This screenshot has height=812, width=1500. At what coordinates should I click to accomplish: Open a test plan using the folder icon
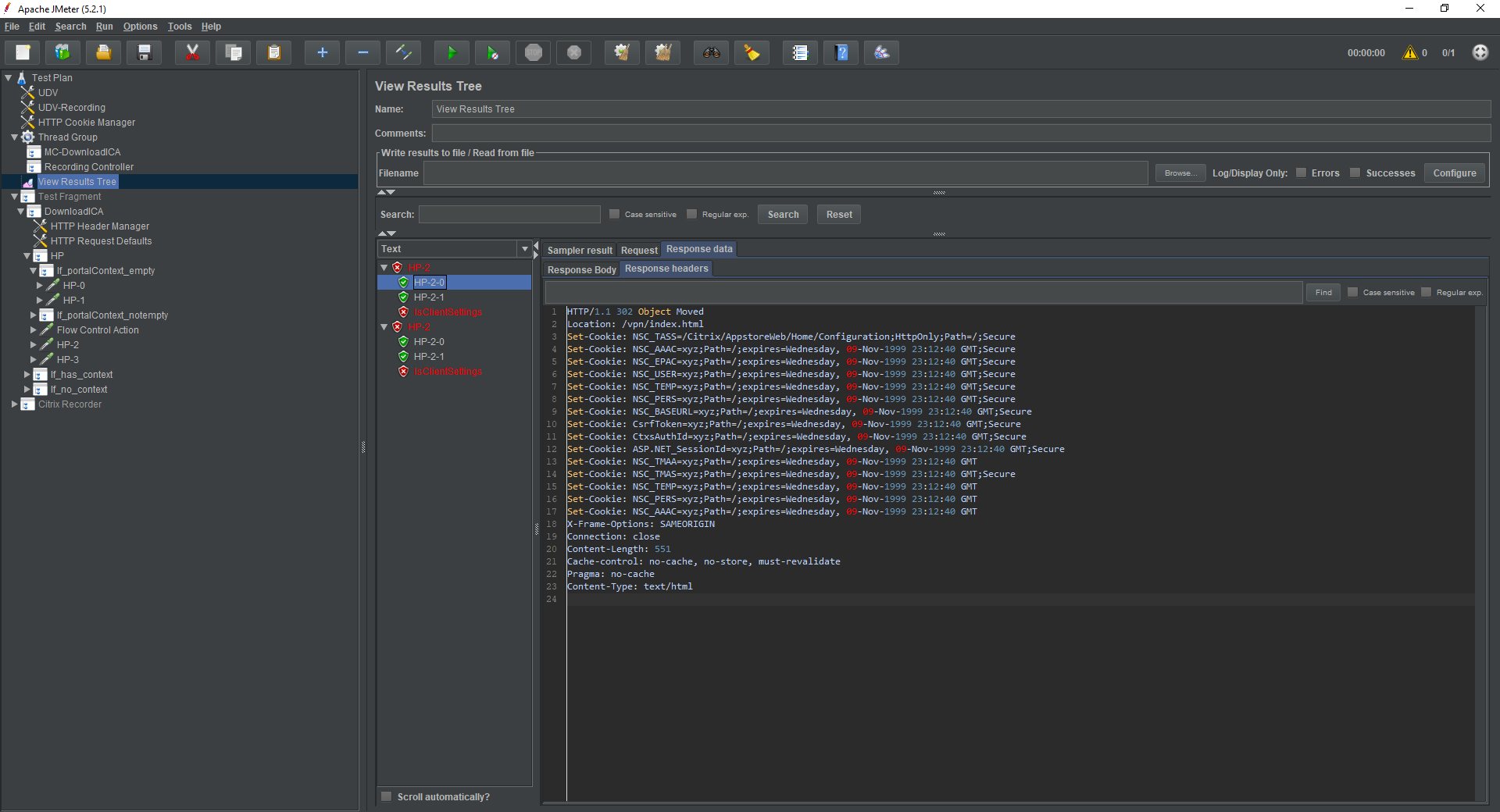click(x=102, y=52)
